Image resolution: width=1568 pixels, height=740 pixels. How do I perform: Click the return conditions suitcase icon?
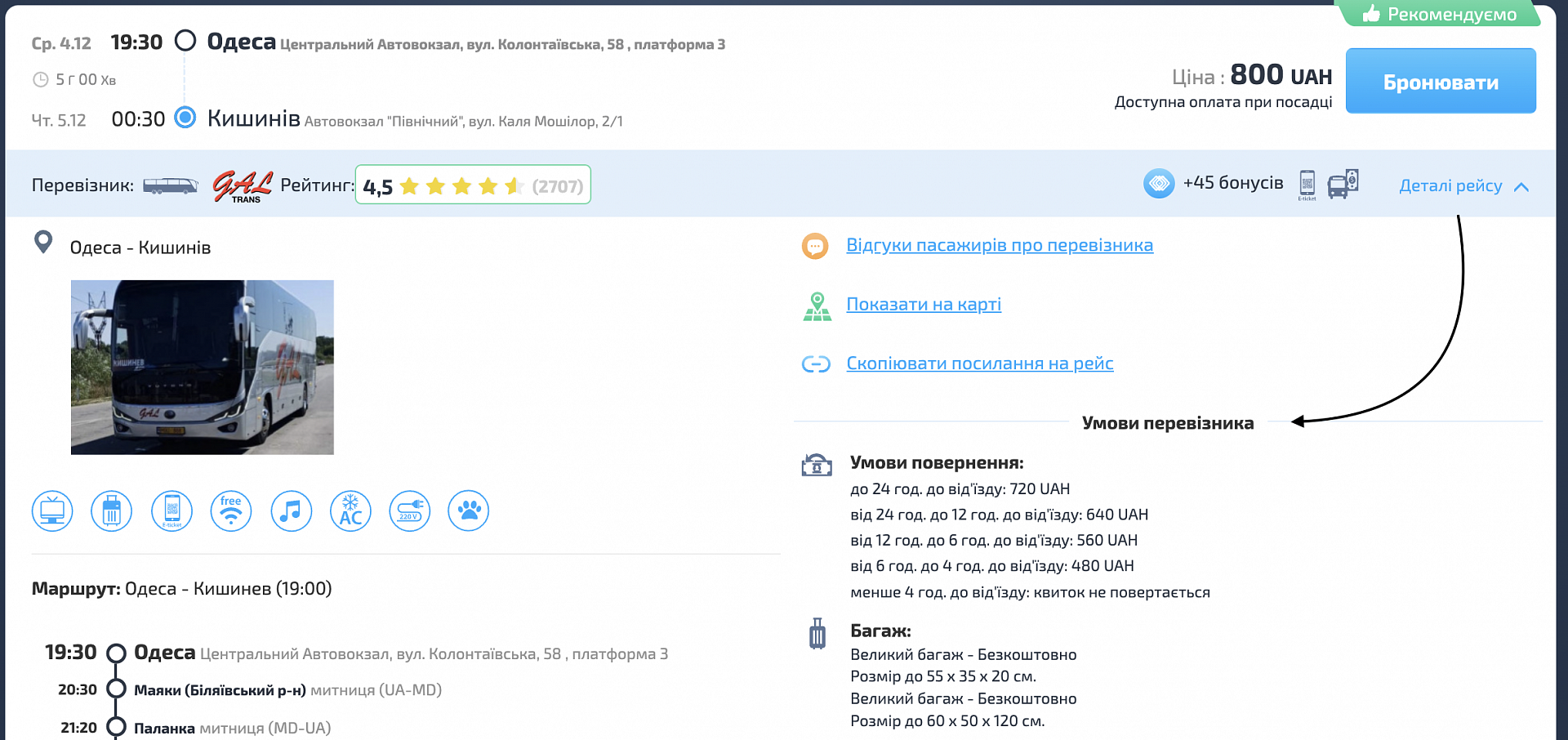(817, 464)
